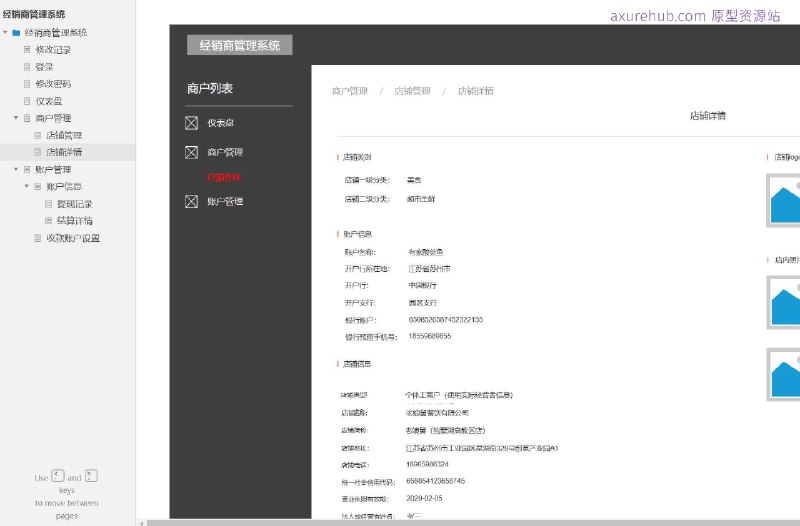
Task: Open the 修改密码 page in tree
Action: click(53, 84)
